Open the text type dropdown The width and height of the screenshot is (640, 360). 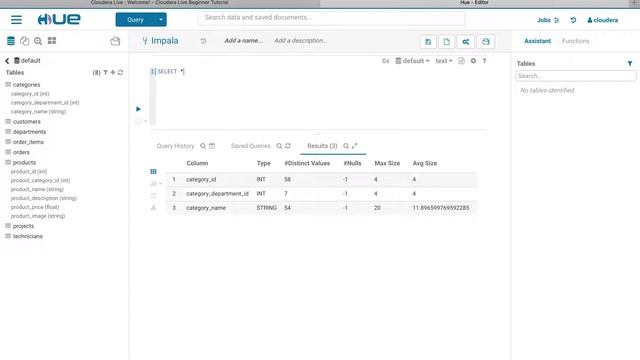[x=444, y=61]
